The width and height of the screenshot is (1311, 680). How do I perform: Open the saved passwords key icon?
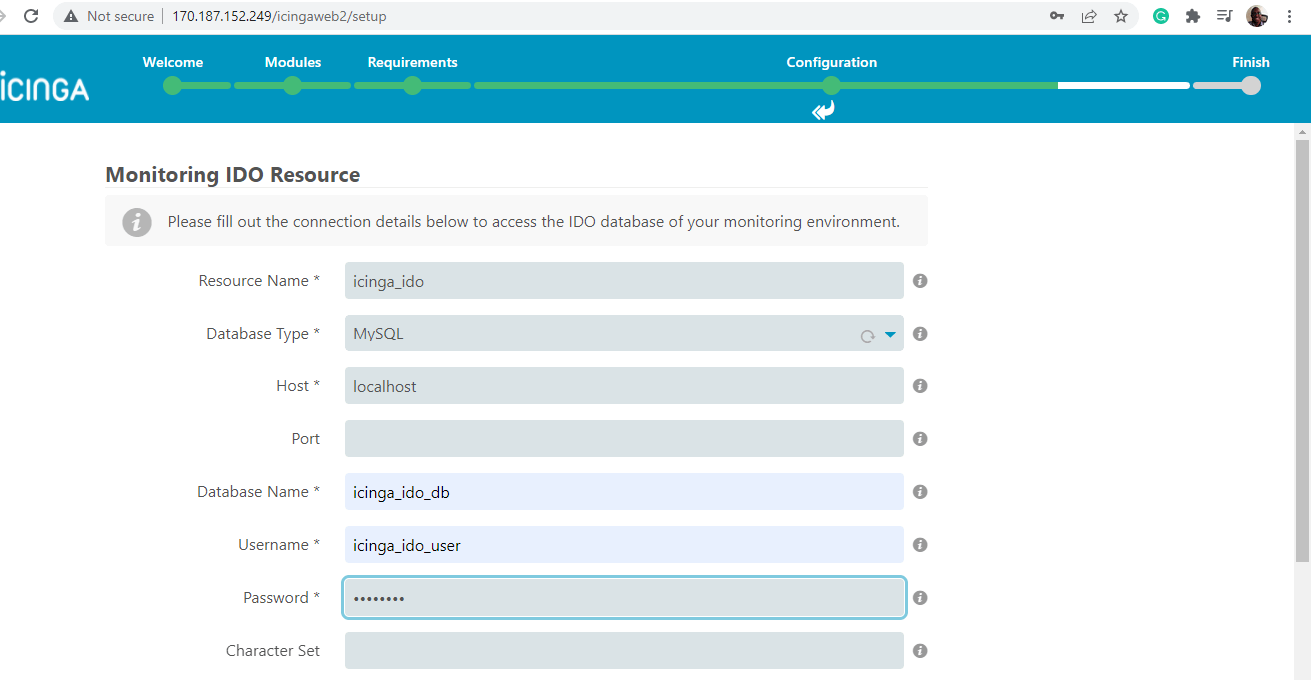pyautogui.click(x=1056, y=16)
